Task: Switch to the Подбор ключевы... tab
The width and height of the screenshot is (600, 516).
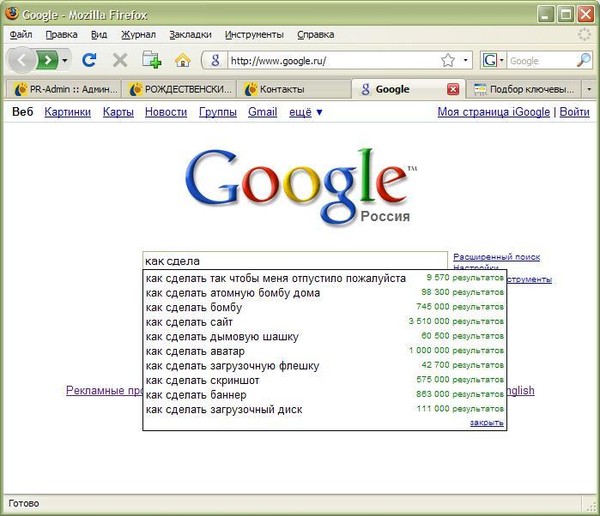Action: [x=523, y=89]
